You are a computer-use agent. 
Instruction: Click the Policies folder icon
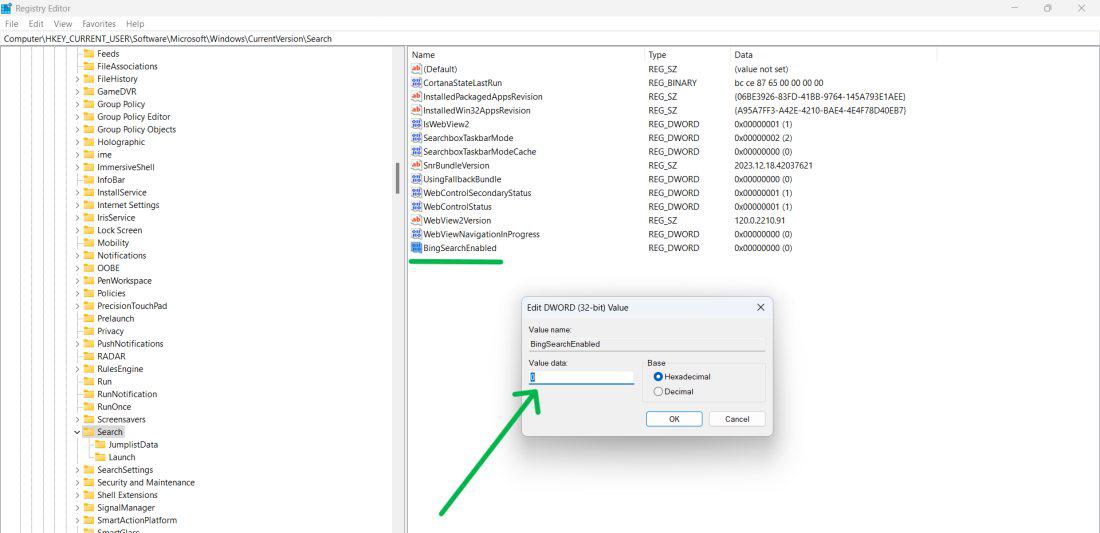[x=88, y=293]
